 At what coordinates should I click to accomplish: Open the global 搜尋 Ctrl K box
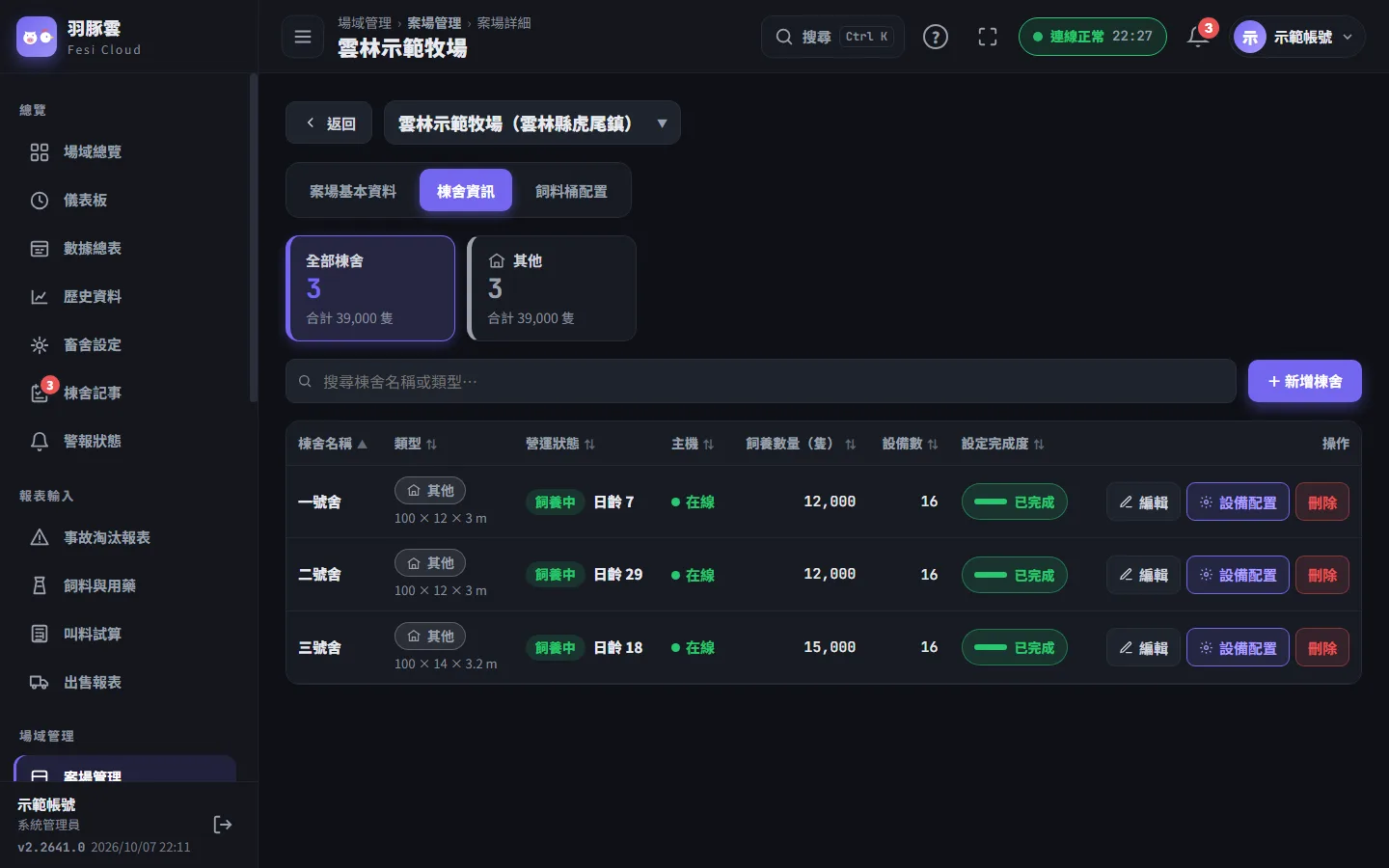[x=833, y=37]
